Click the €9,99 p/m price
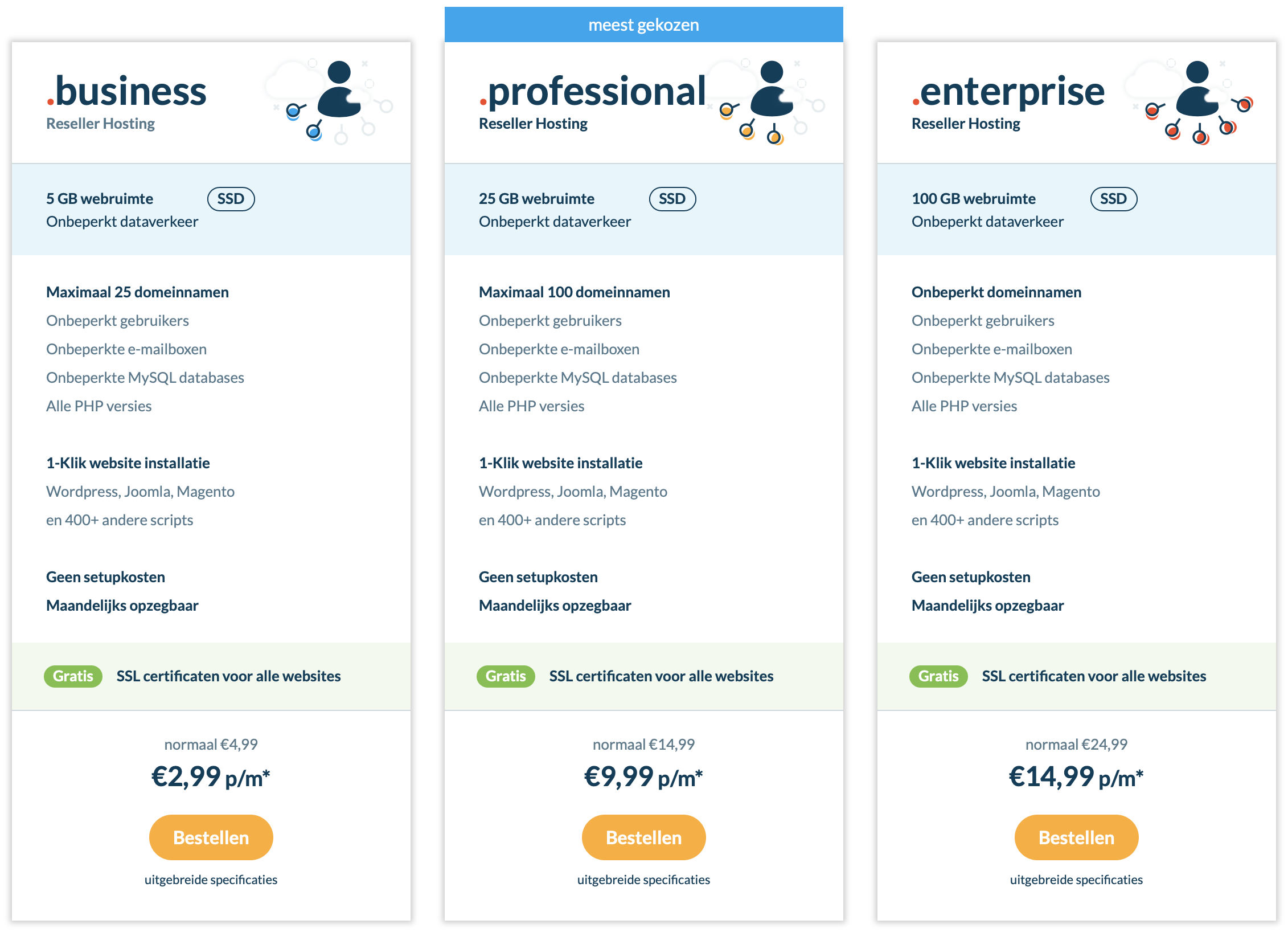This screenshot has width=1288, height=932. [644, 776]
